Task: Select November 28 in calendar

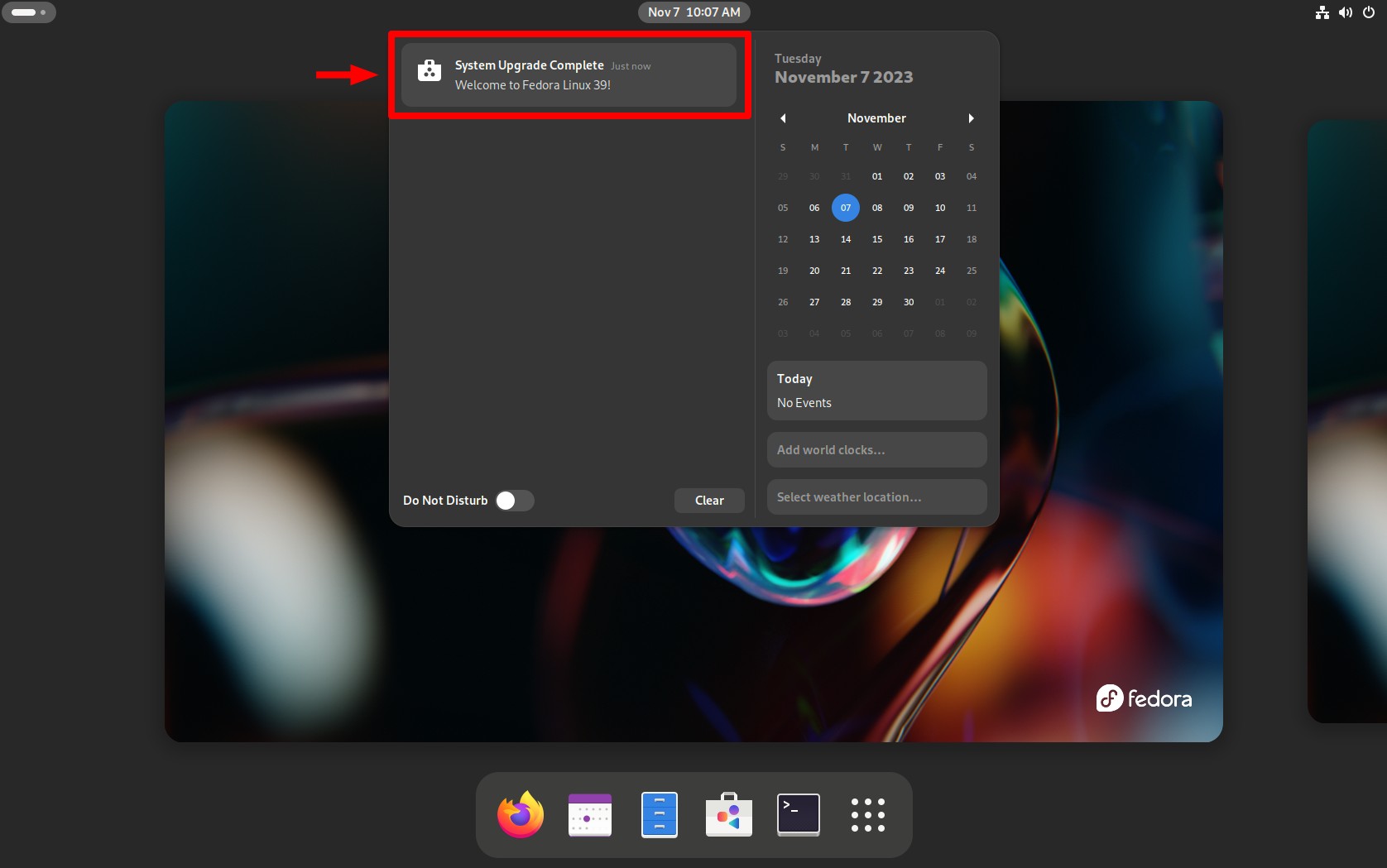Action: tap(846, 302)
